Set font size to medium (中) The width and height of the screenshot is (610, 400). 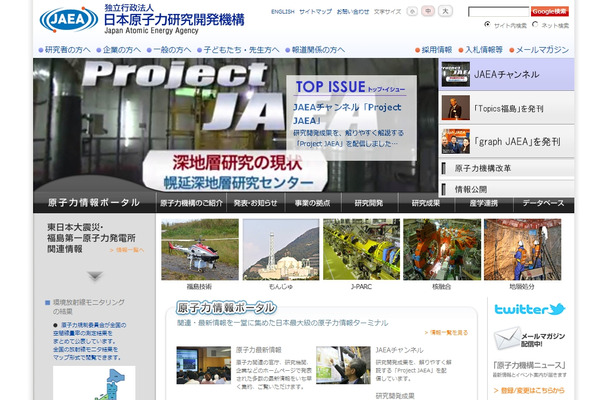428,11
